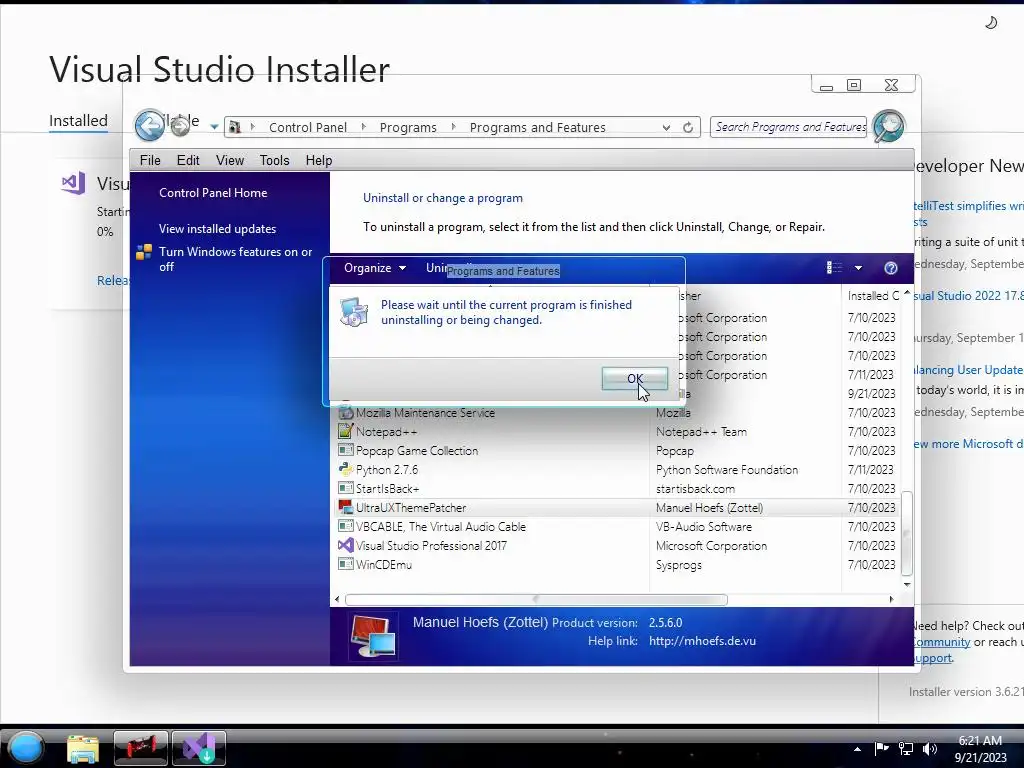Open the recent locations dropdown beside navigation arrows
This screenshot has height=768, width=1024.
click(214, 127)
